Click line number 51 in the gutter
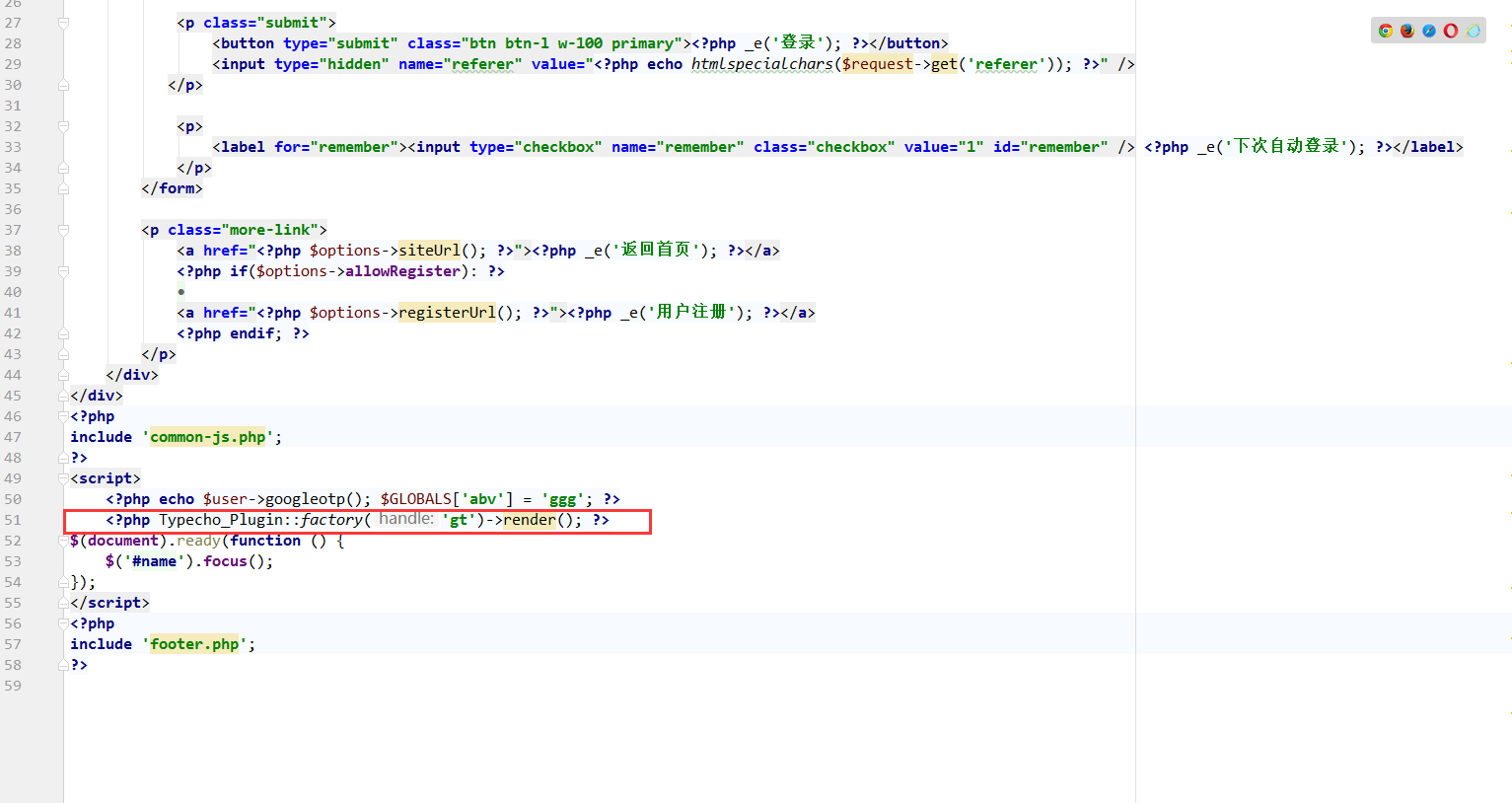This screenshot has height=803, width=1512. click(13, 520)
